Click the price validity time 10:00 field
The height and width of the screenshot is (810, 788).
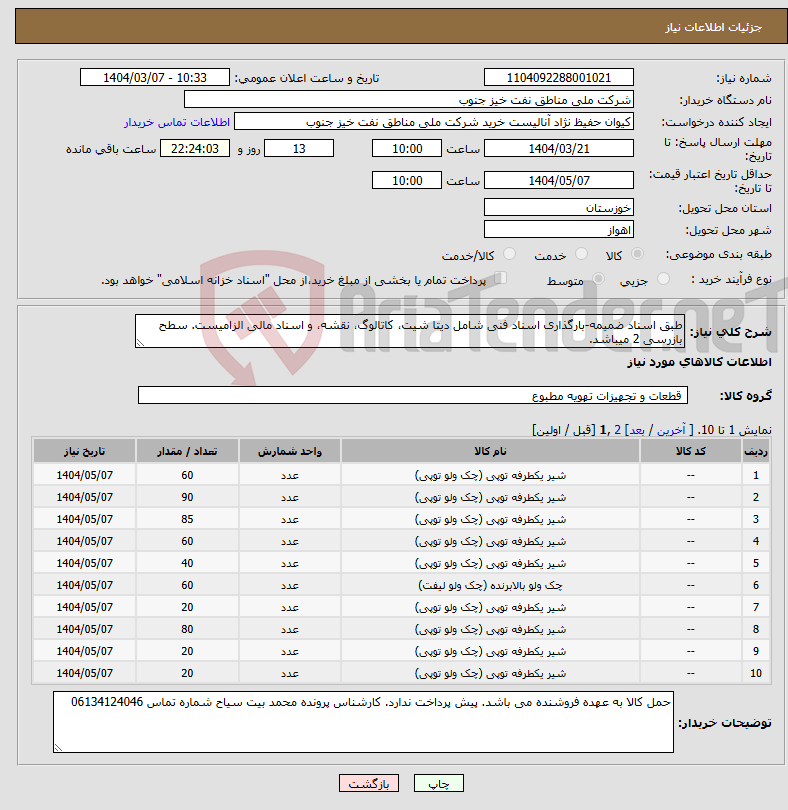[407, 180]
